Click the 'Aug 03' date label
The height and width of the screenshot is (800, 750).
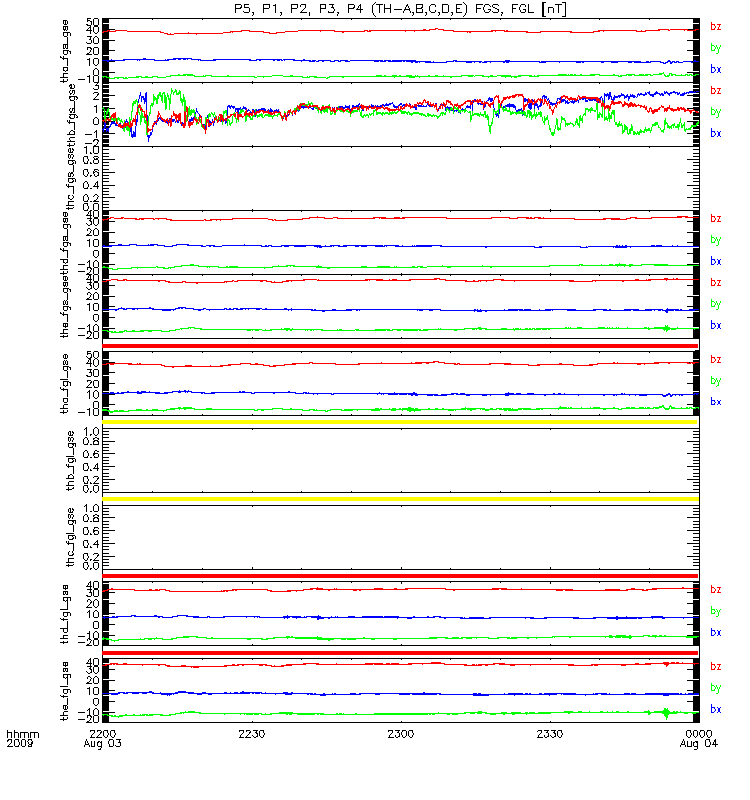click(103, 743)
